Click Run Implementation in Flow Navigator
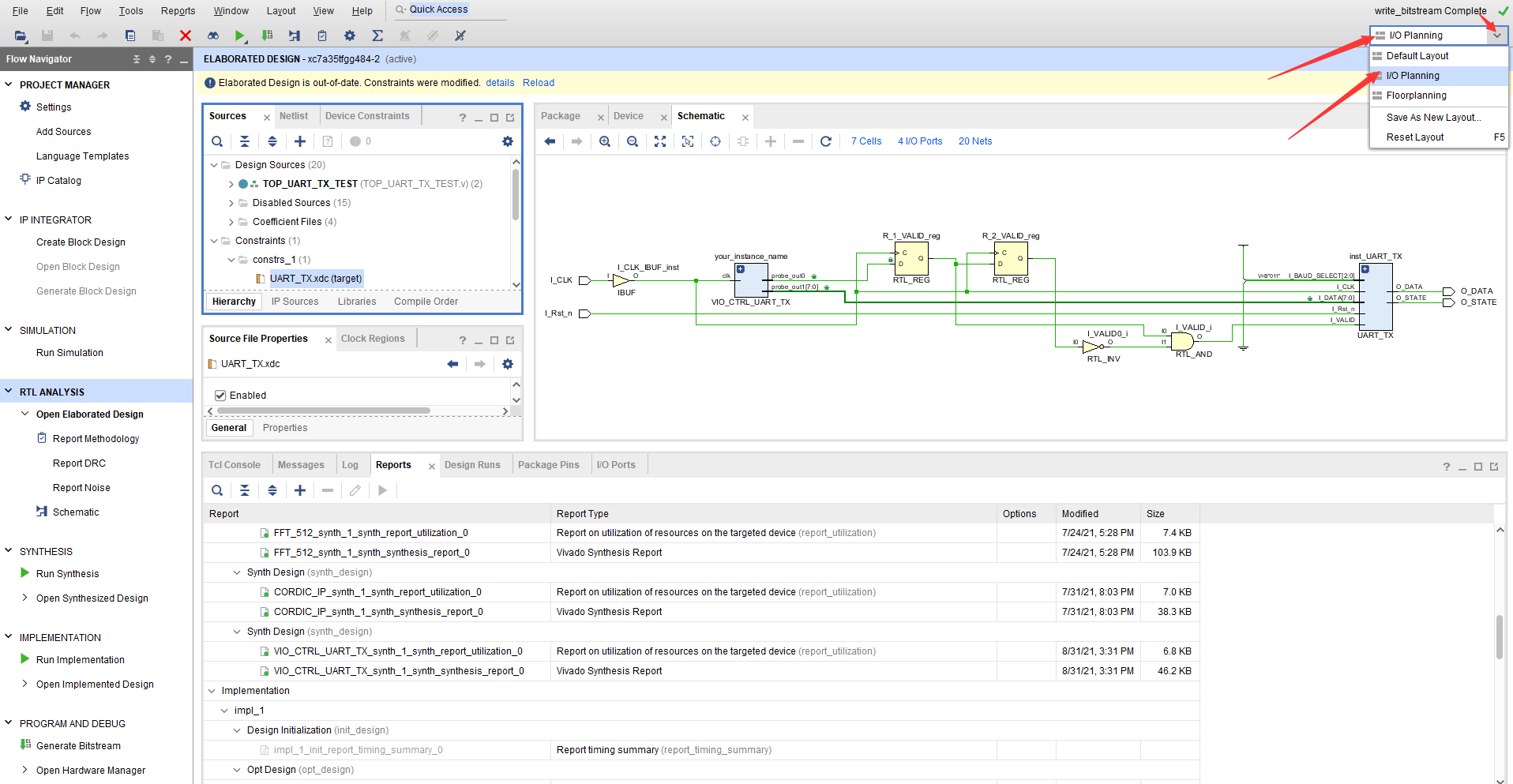This screenshot has width=1513, height=784. coord(80,660)
